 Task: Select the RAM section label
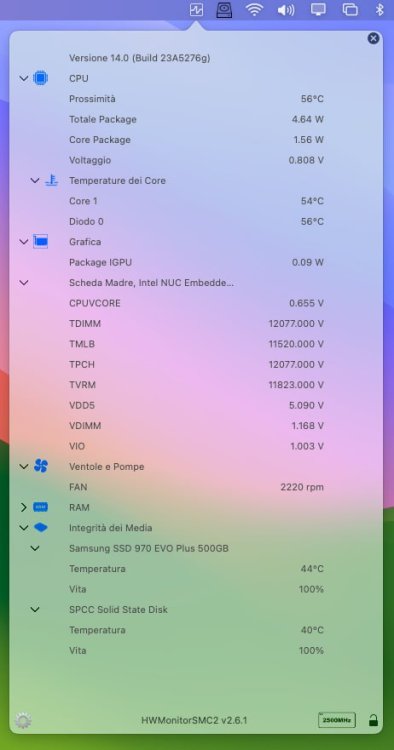point(79,507)
